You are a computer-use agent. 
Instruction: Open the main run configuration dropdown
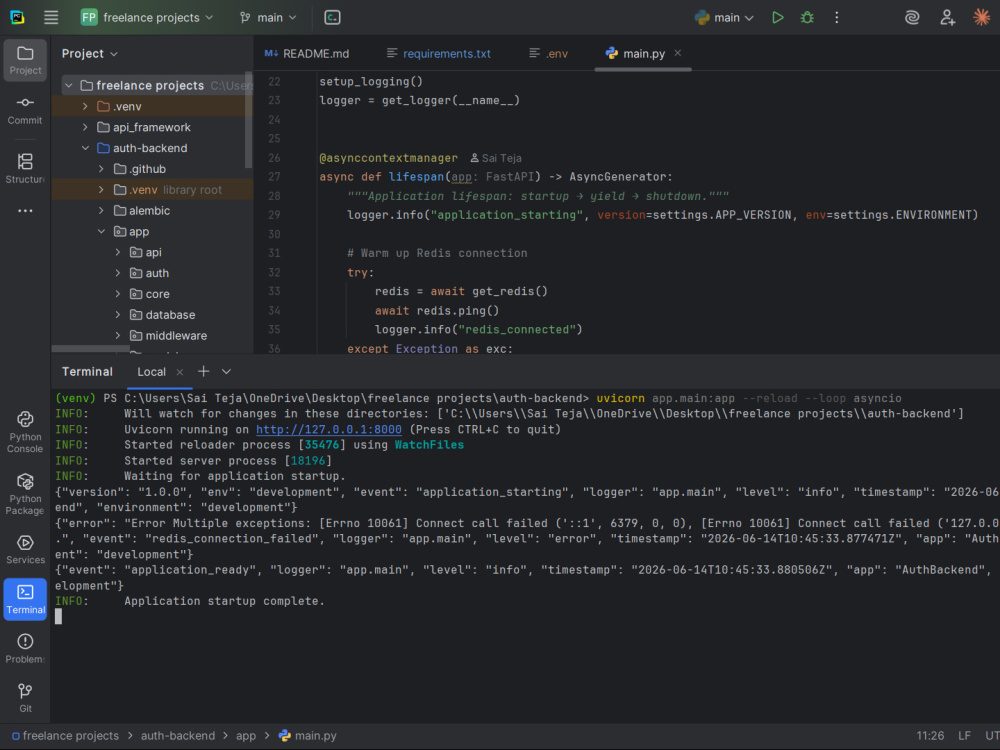click(x=724, y=17)
